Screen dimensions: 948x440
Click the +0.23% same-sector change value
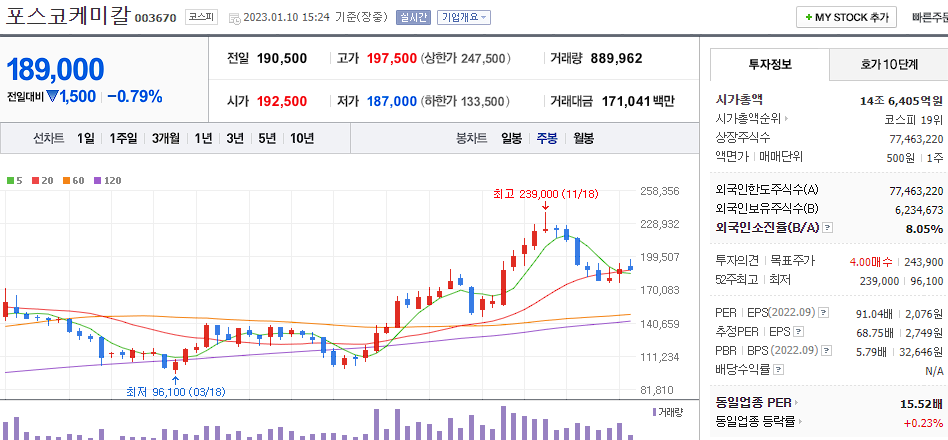click(x=923, y=422)
